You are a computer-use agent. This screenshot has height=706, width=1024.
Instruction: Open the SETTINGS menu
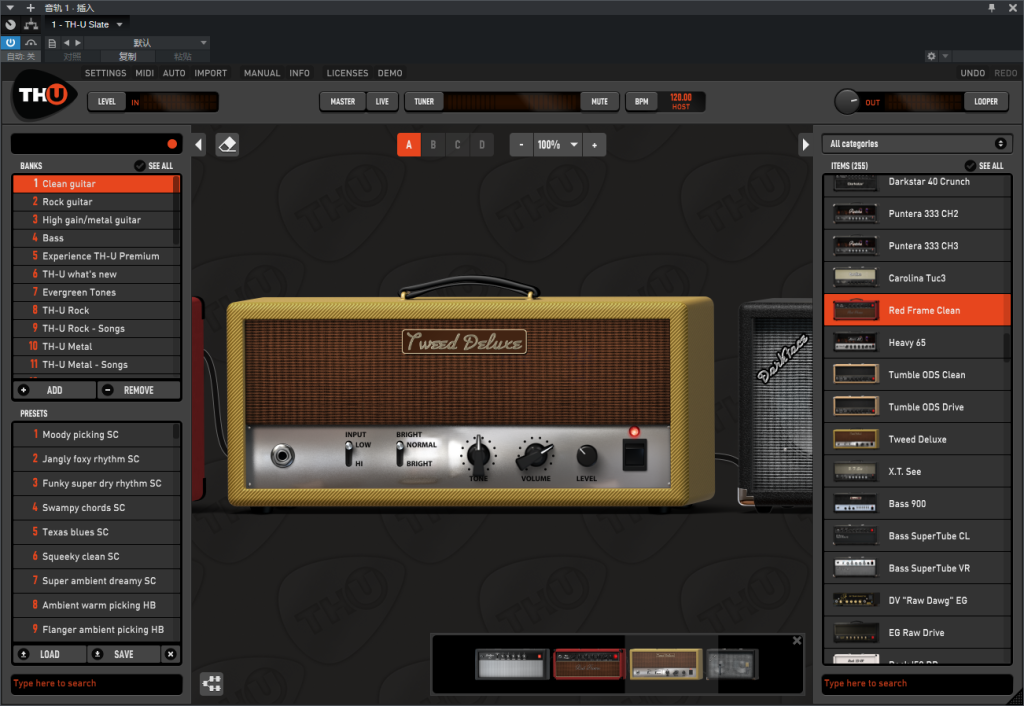point(106,73)
